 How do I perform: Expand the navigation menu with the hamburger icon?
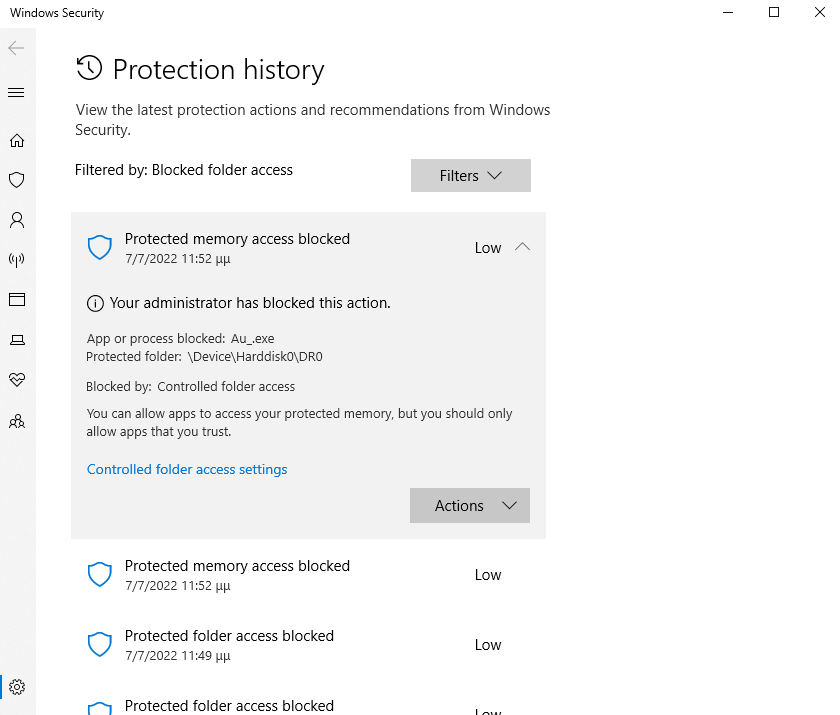click(x=16, y=92)
